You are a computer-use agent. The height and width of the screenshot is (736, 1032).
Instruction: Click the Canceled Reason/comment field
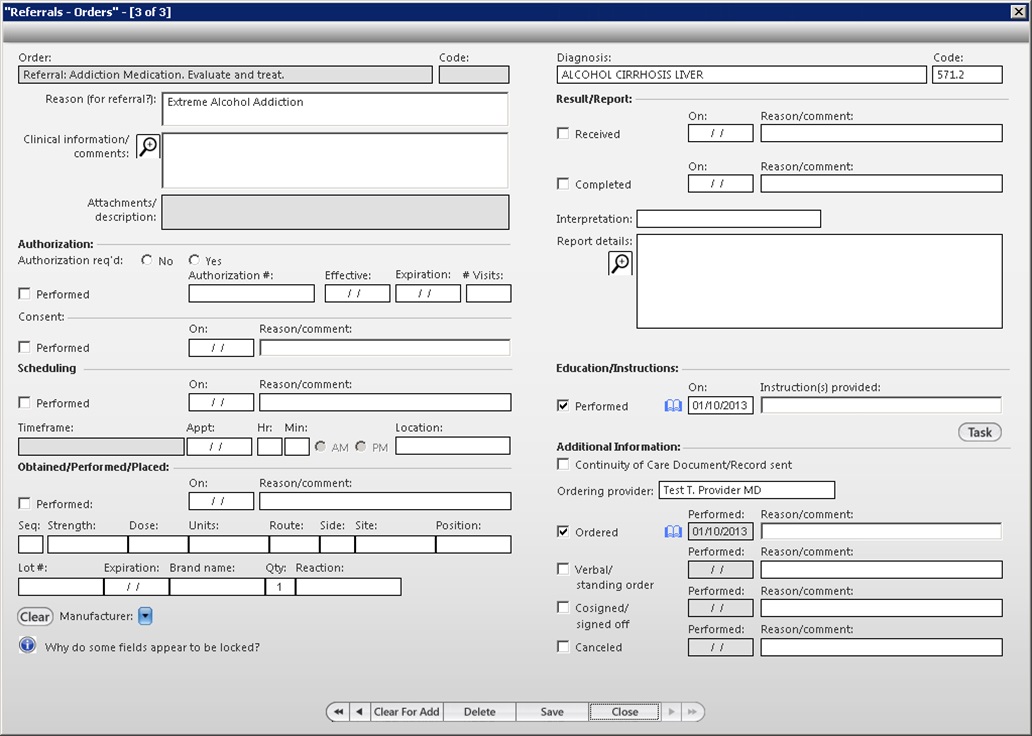[881, 647]
